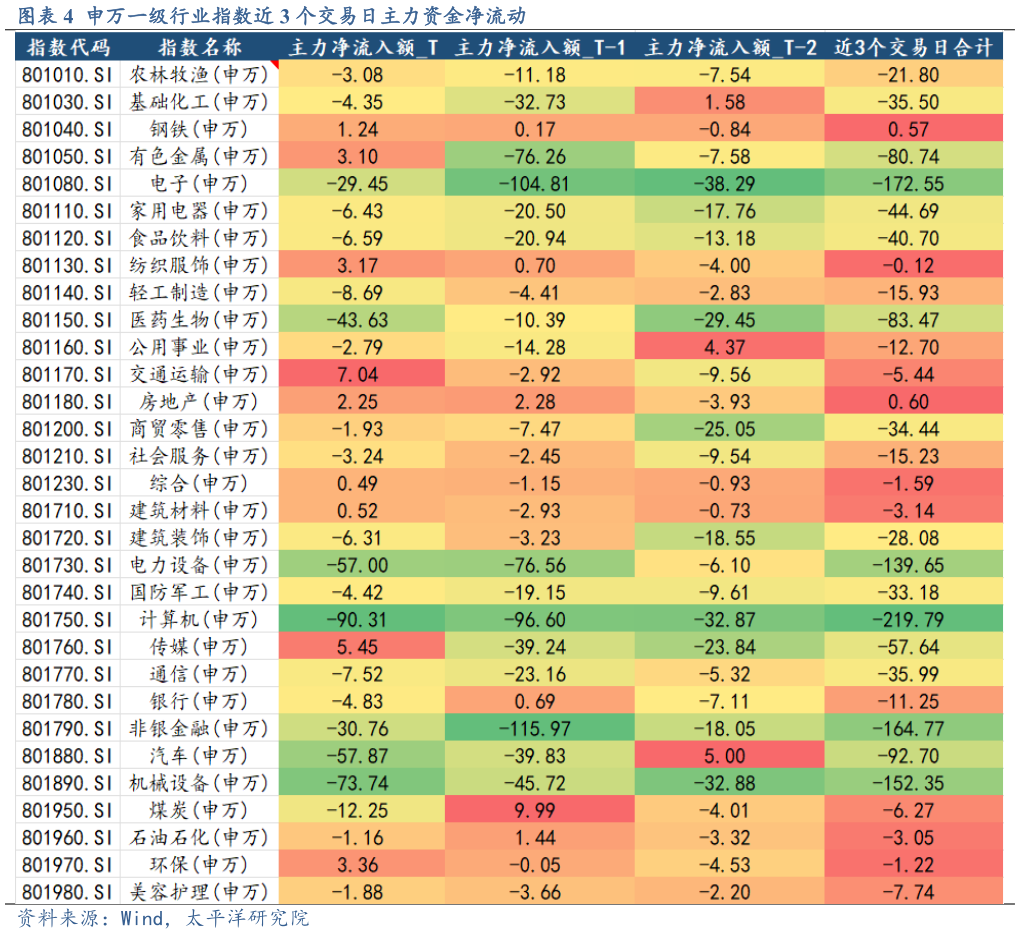Click the 9.99 cell in 煤炭 row
The image size is (1020, 934).
(x=539, y=810)
